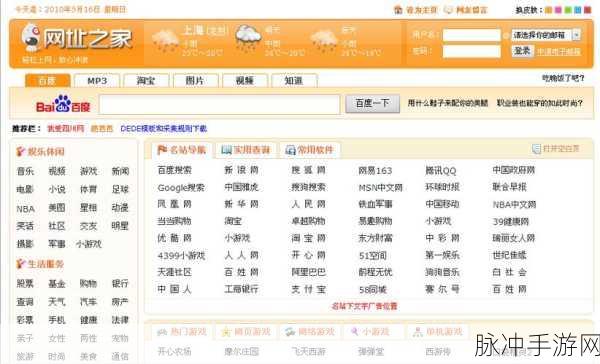Open the 网易163 site link
This screenshot has width=600, height=364.
[x=375, y=170]
